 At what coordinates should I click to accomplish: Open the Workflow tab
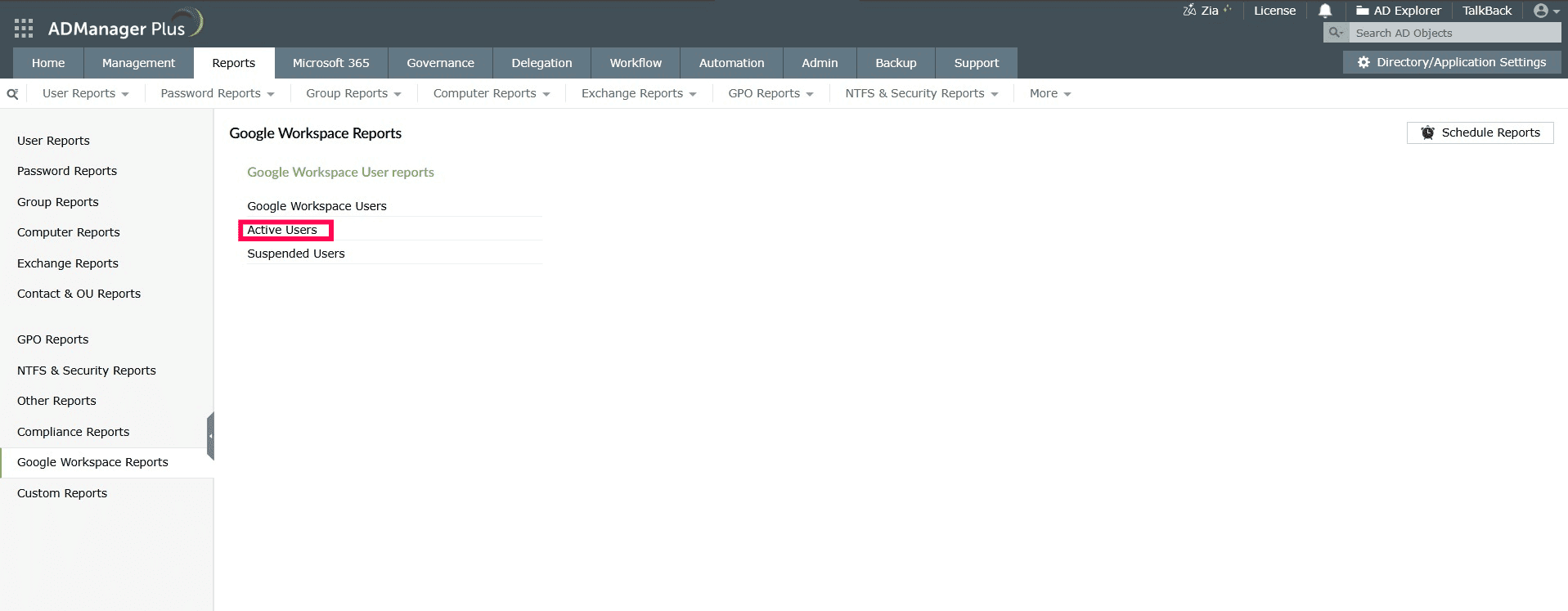(x=636, y=63)
